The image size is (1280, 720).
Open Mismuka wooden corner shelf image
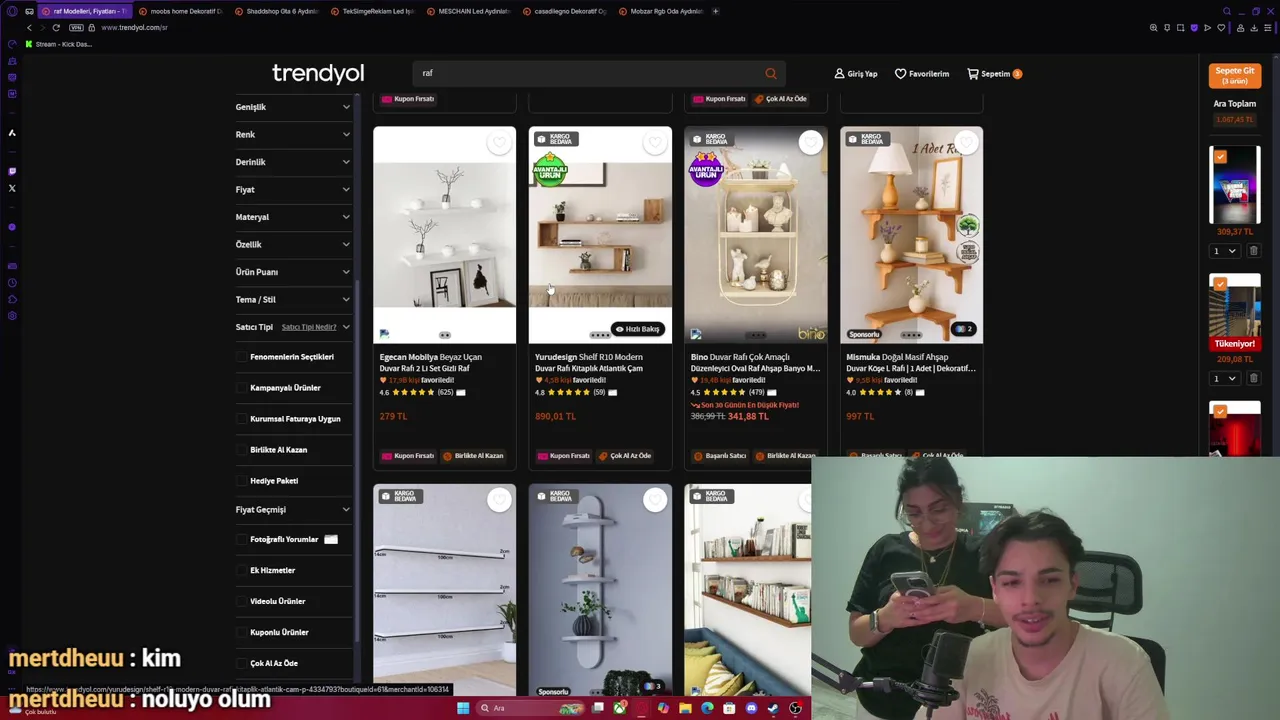click(x=912, y=235)
